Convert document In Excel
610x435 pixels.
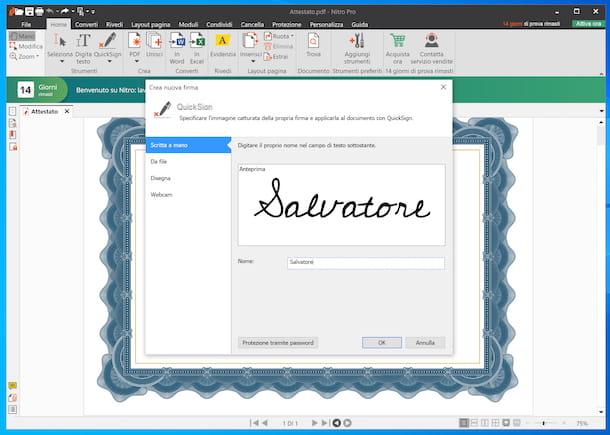(x=197, y=49)
